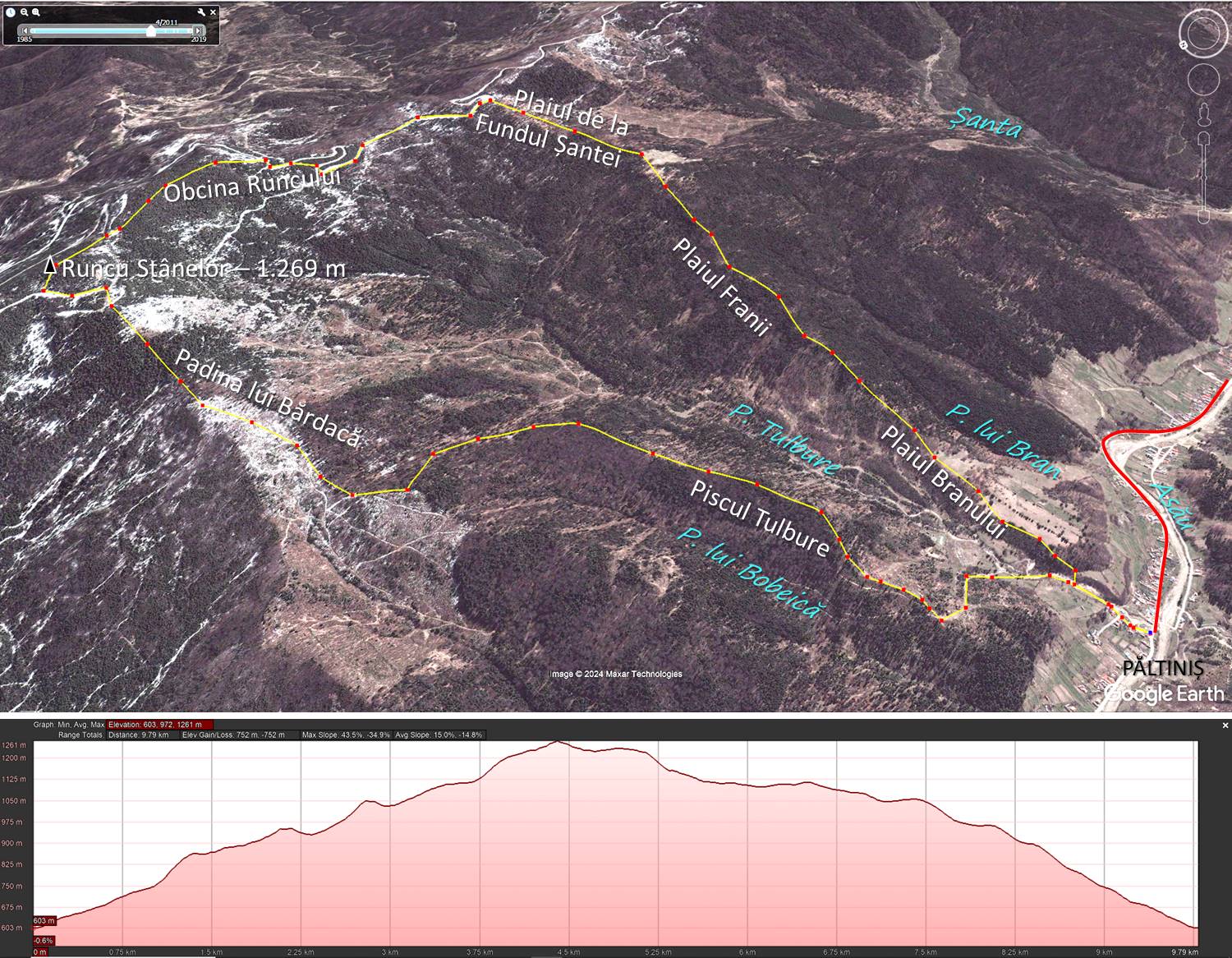Step to next imagery date
Viewport: 1232px width, 958px height.
point(197,30)
